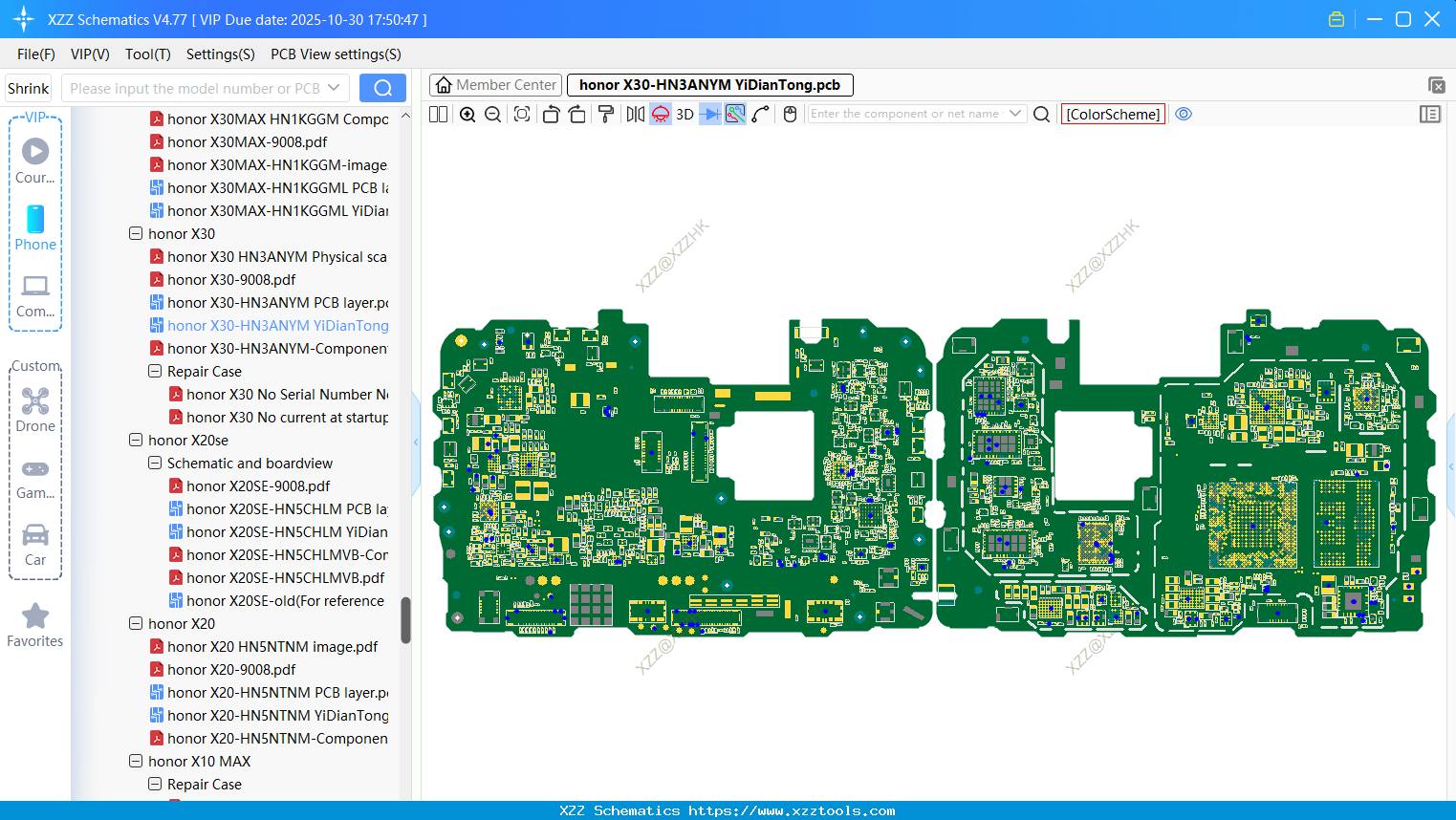Open PCB View settings(S) menu
The image size is (1456, 820).
pyautogui.click(x=336, y=54)
